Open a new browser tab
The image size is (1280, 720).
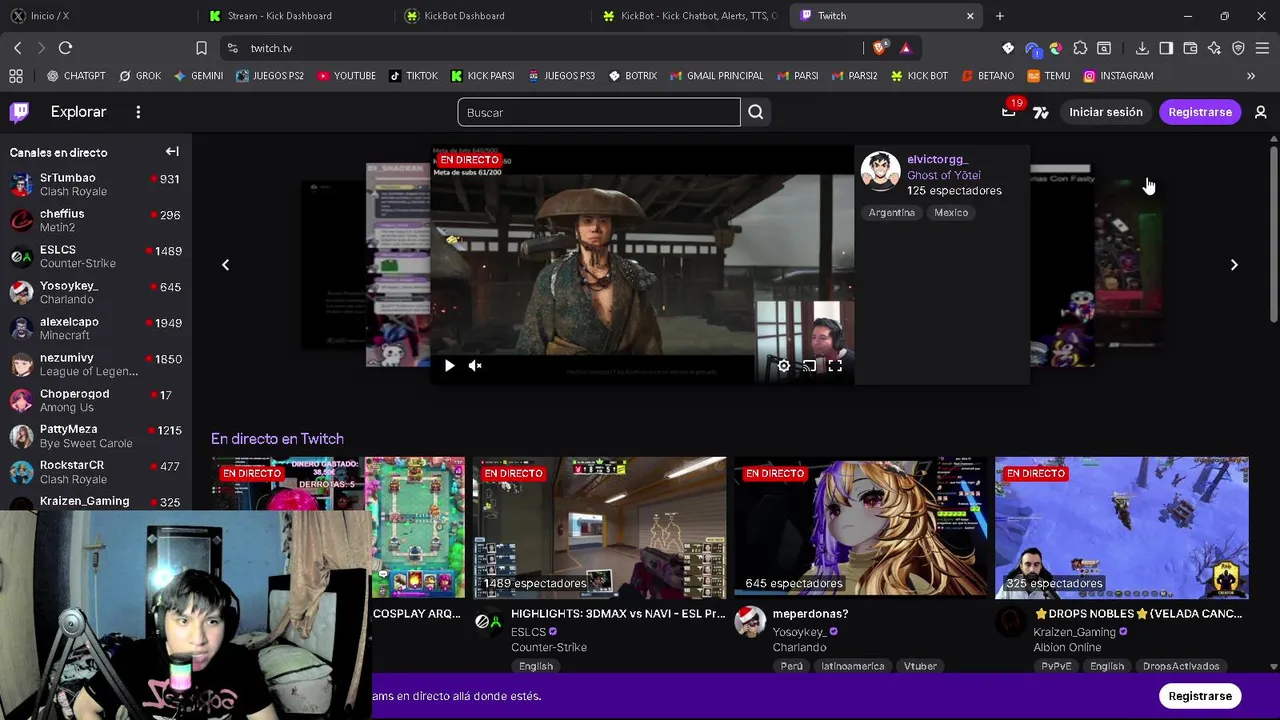1000,16
